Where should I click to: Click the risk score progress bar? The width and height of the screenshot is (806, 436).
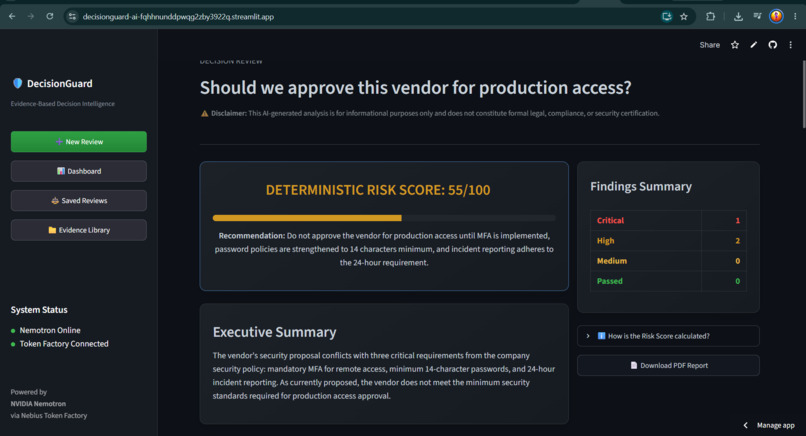tap(384, 218)
